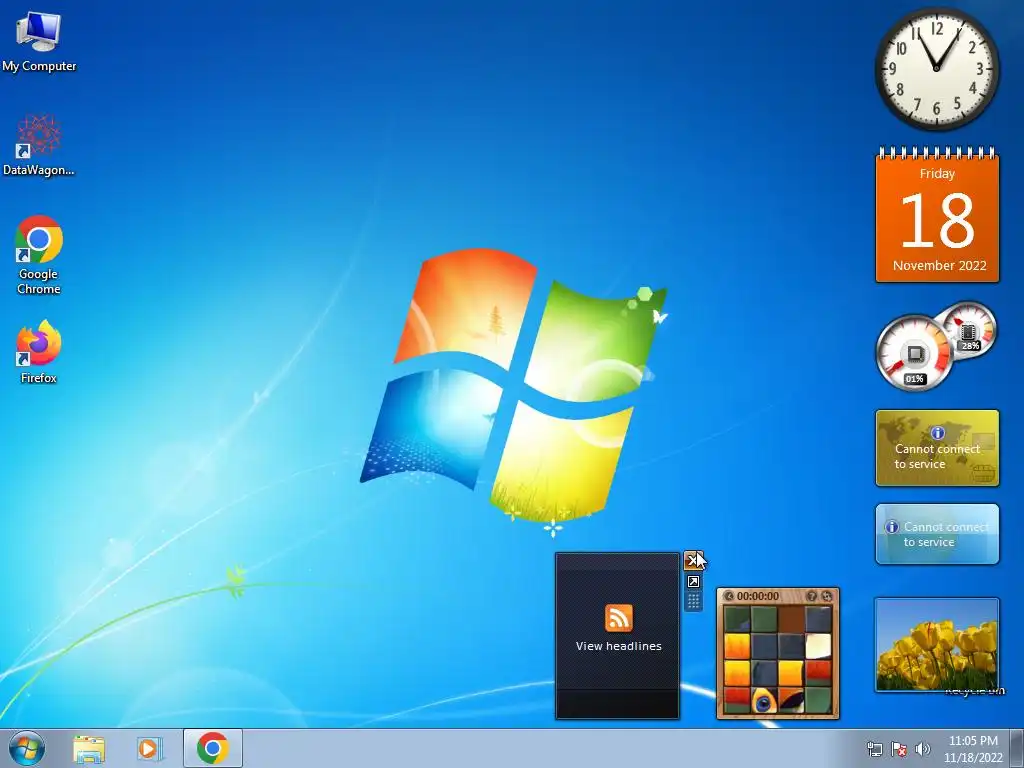
Task: Select the Google Chrome desktop shortcut
Action: [39, 255]
